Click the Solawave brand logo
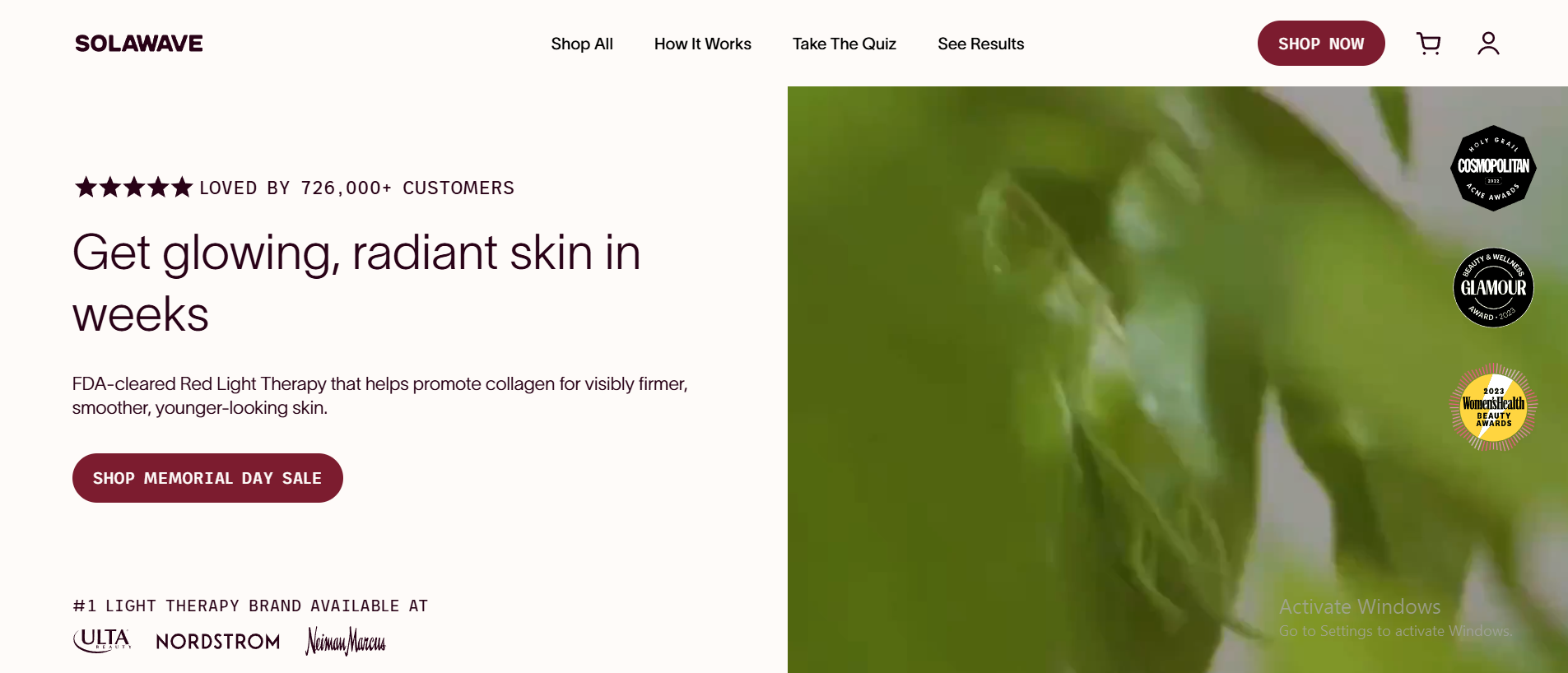1568x673 pixels. point(139,44)
